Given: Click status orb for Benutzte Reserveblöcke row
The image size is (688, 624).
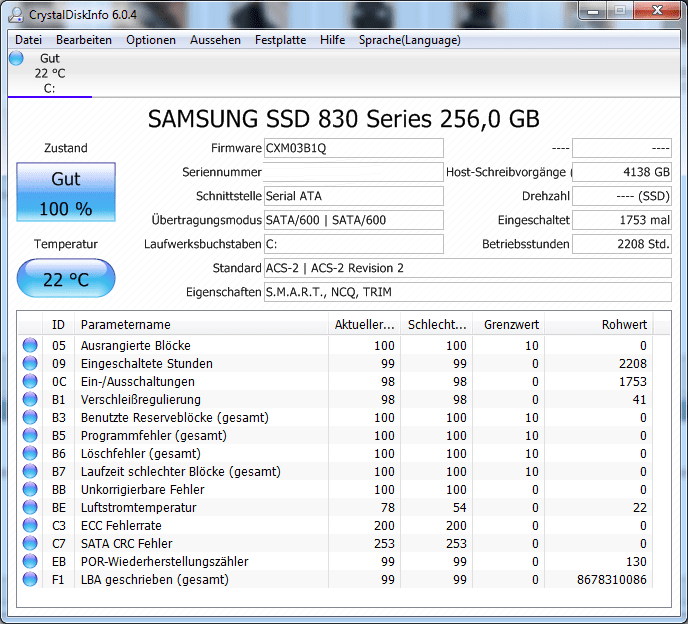Looking at the screenshot, I should pos(30,417).
